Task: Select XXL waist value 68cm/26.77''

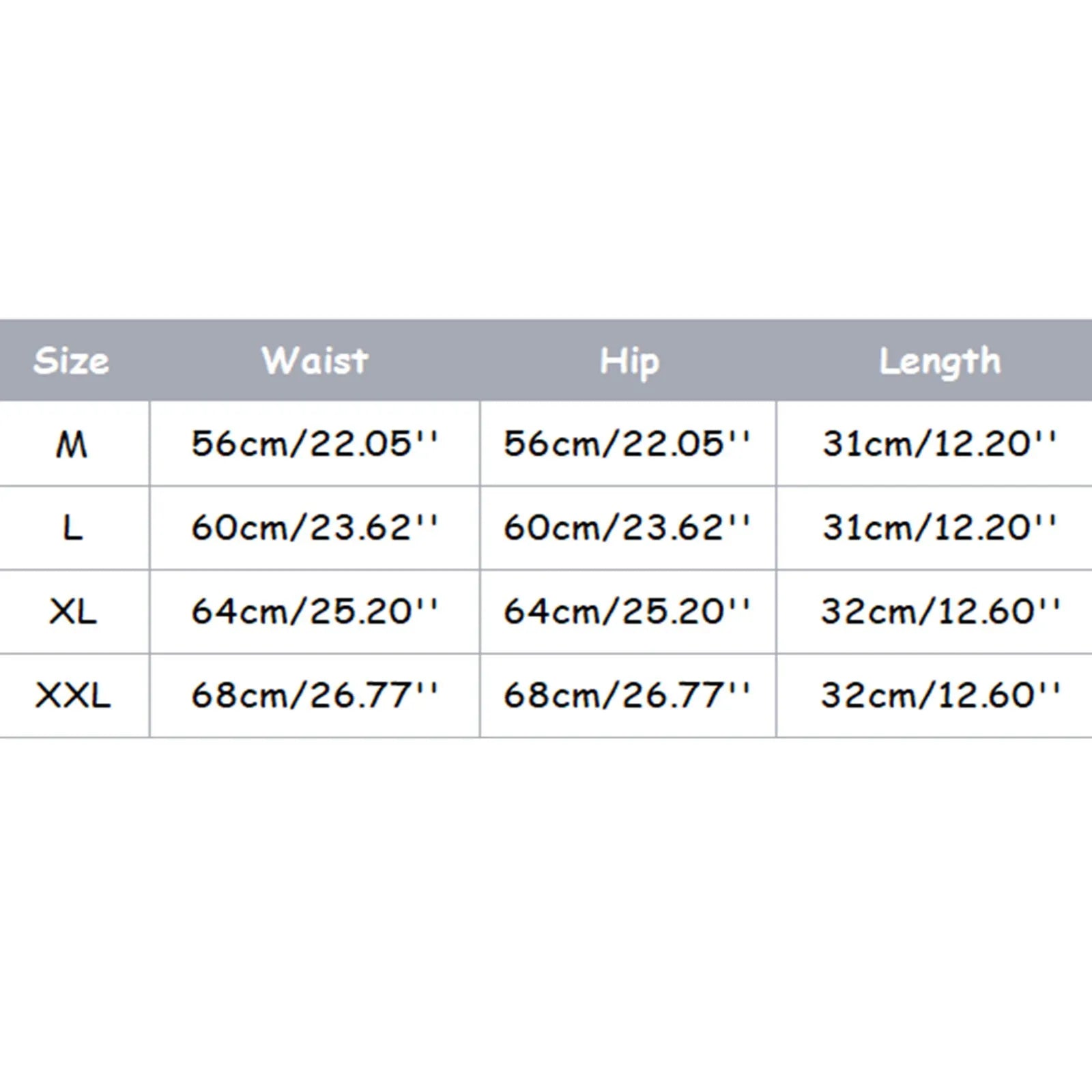Action: (x=314, y=695)
